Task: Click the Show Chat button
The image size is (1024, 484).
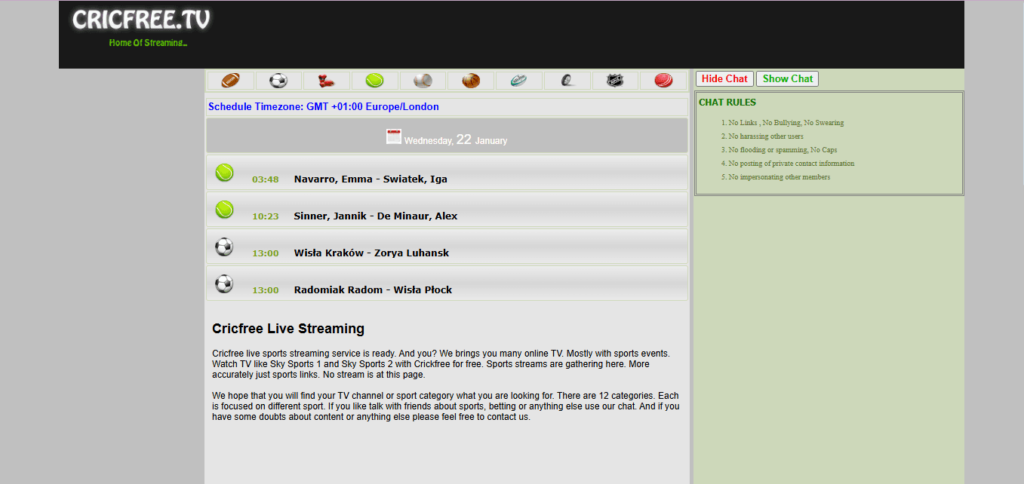Action: pyautogui.click(x=788, y=79)
